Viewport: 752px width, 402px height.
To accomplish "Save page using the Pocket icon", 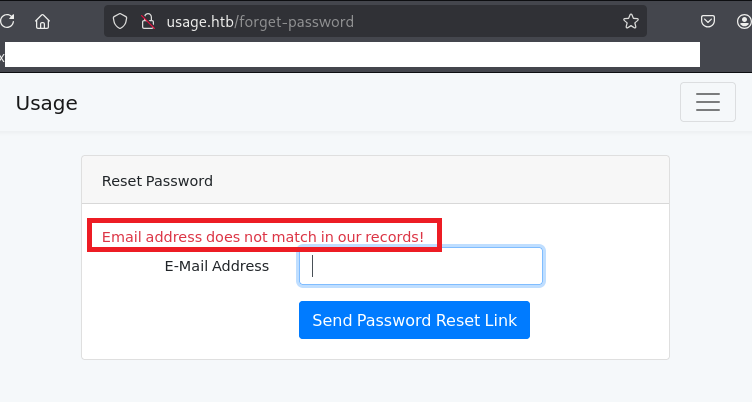I will point(708,21).
